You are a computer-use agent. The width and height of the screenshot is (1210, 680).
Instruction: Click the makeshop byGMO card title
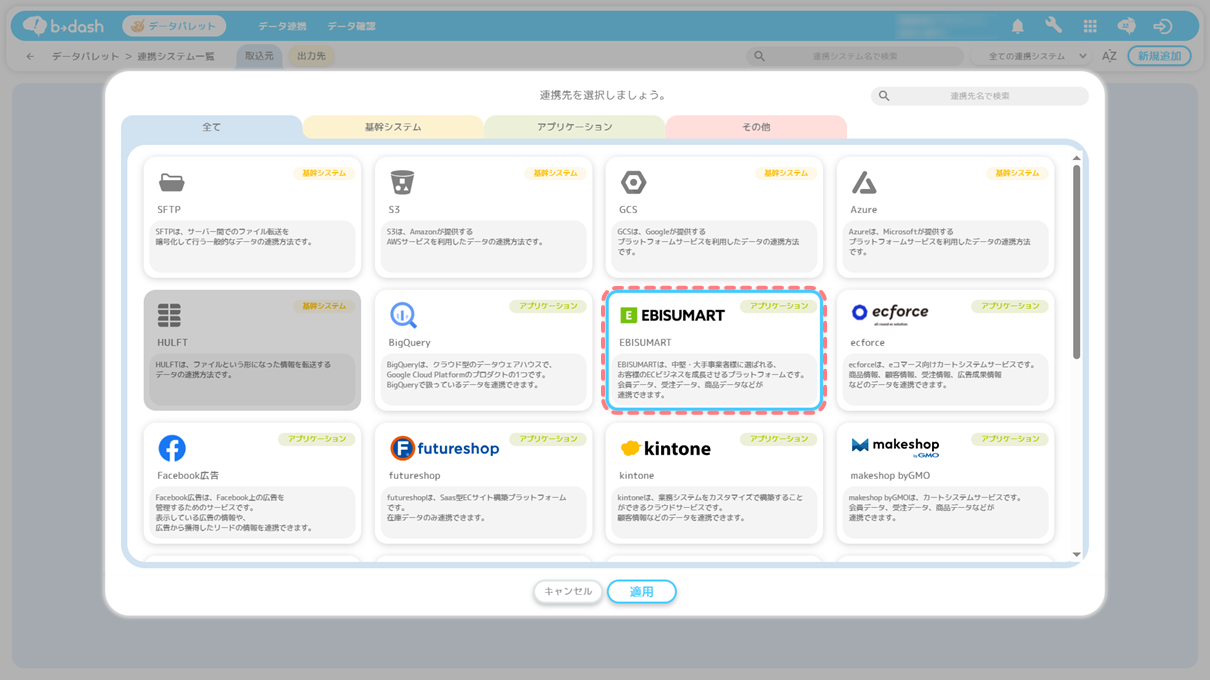click(890, 476)
